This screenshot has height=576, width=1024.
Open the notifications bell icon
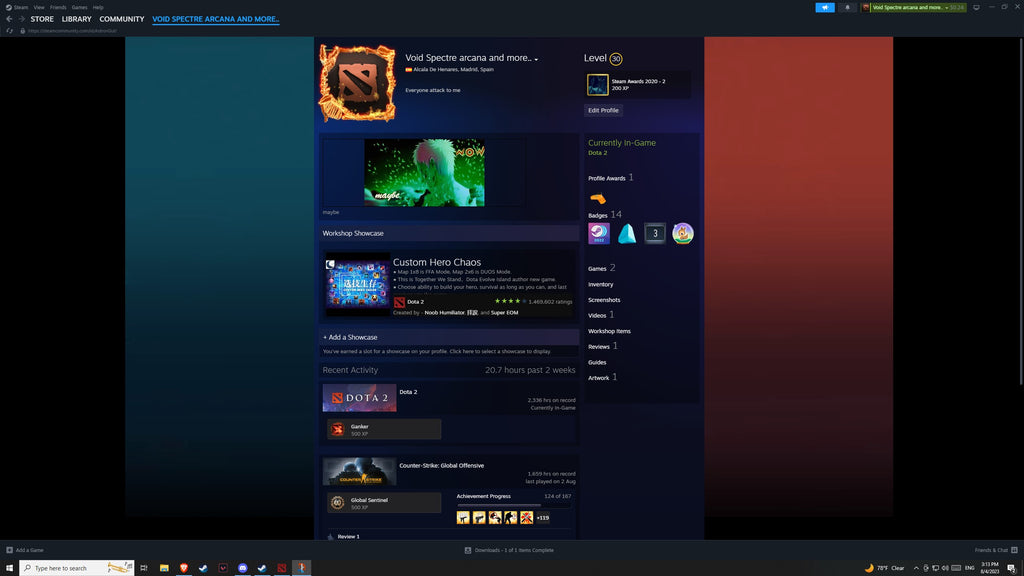point(849,7)
